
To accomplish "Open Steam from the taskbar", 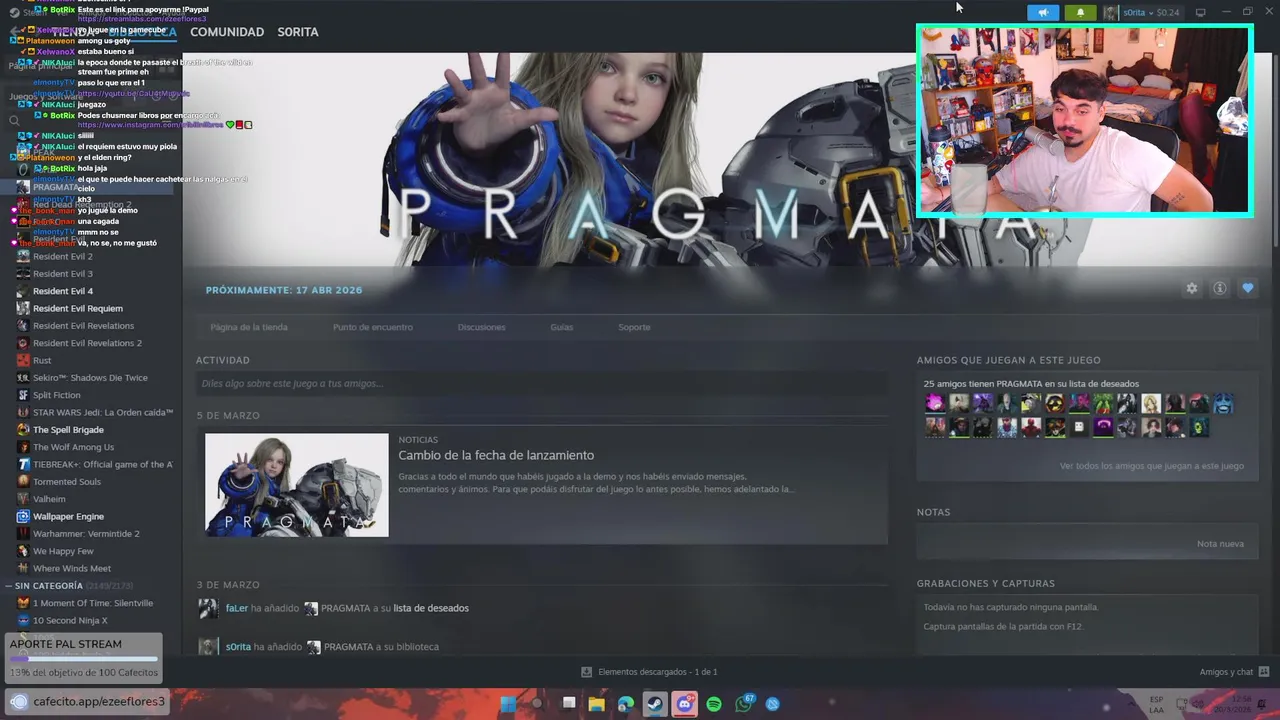I will 655,704.
